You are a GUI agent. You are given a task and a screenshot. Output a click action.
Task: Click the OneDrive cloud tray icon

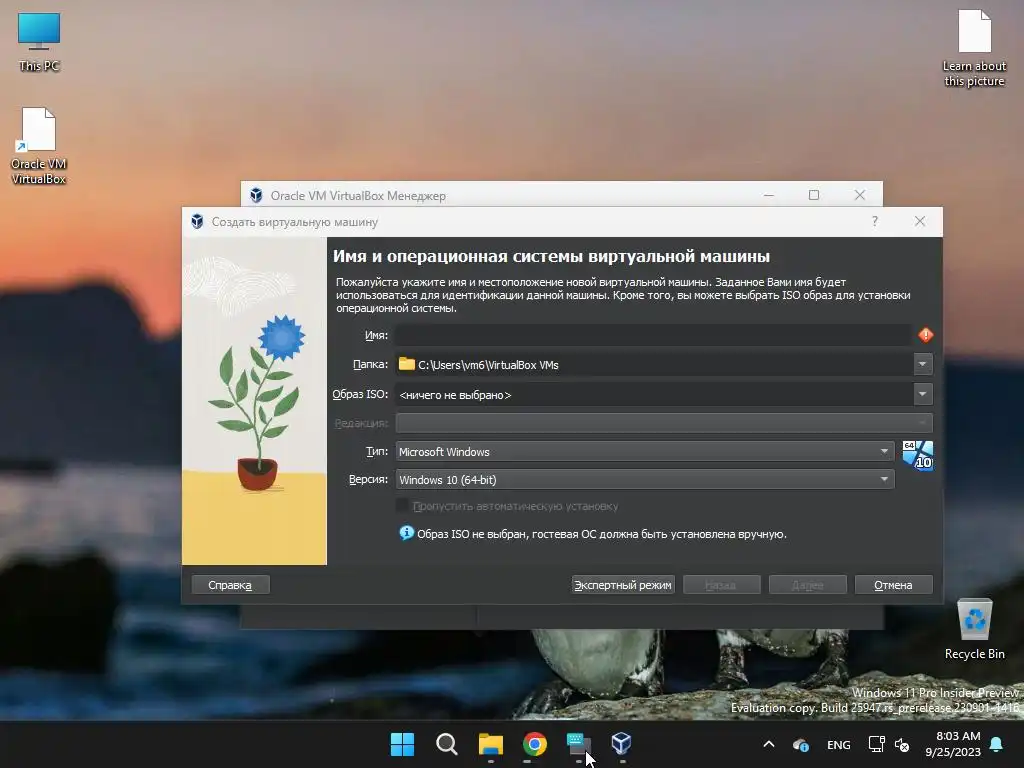click(801, 744)
